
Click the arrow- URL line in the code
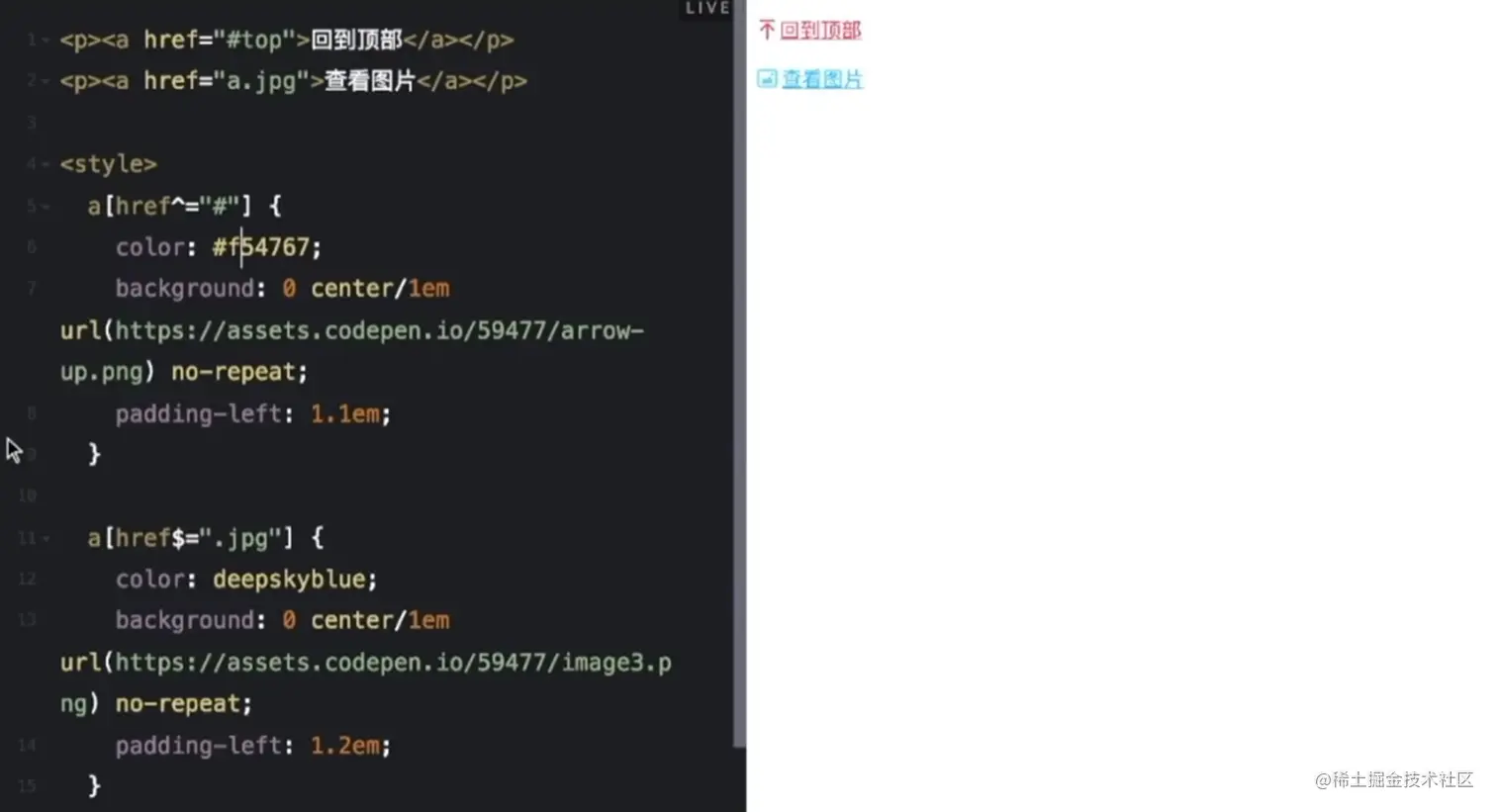(x=352, y=330)
